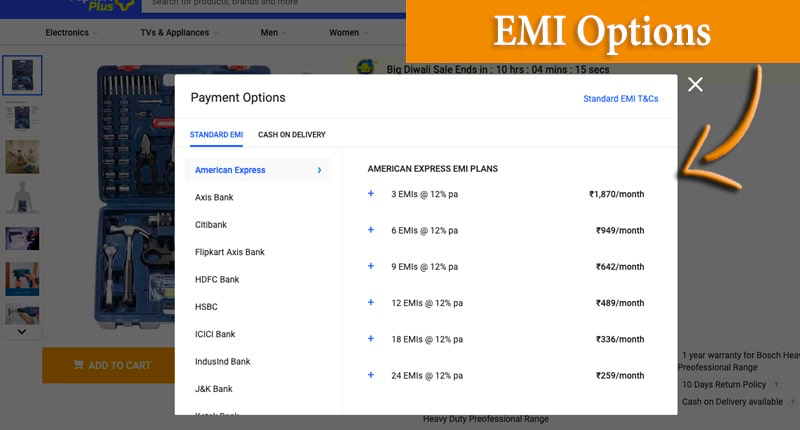Screen dimensions: 800x430
Task: Switch to Standard EMI tab
Action: point(216,135)
